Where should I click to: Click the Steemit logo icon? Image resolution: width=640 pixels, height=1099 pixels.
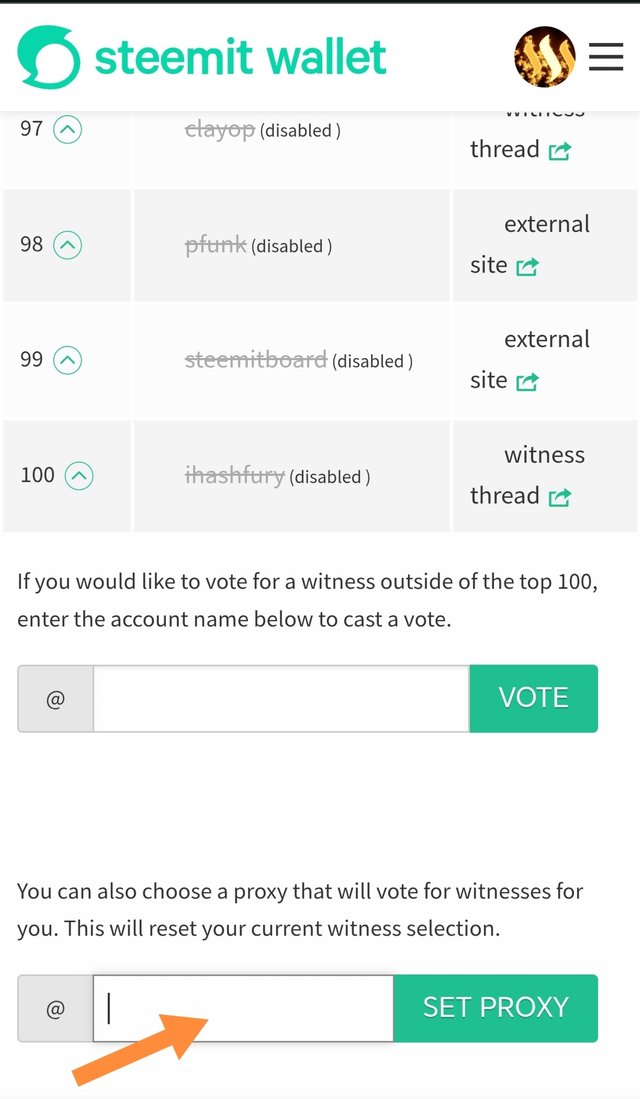(x=48, y=57)
